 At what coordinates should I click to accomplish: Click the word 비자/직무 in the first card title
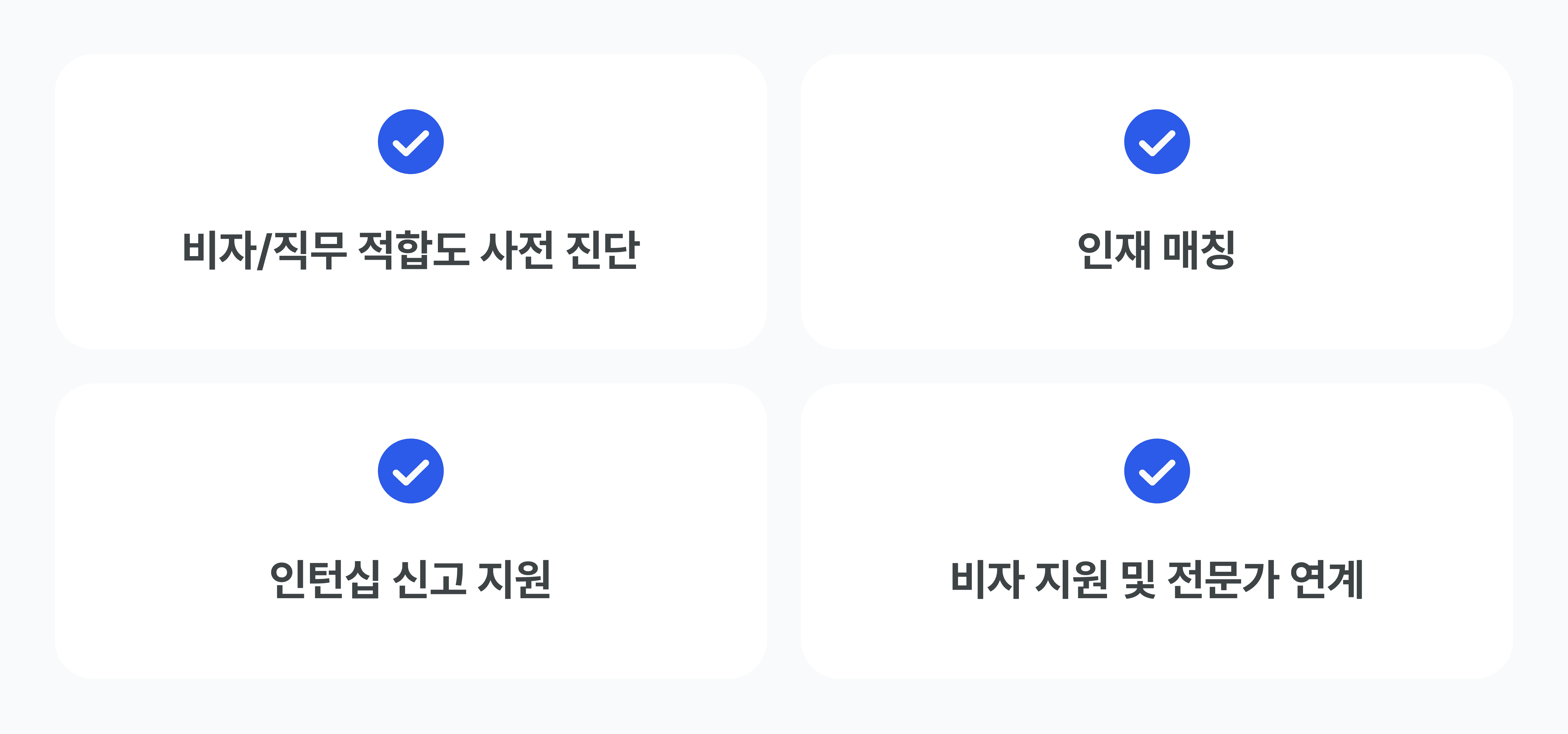click(265, 250)
